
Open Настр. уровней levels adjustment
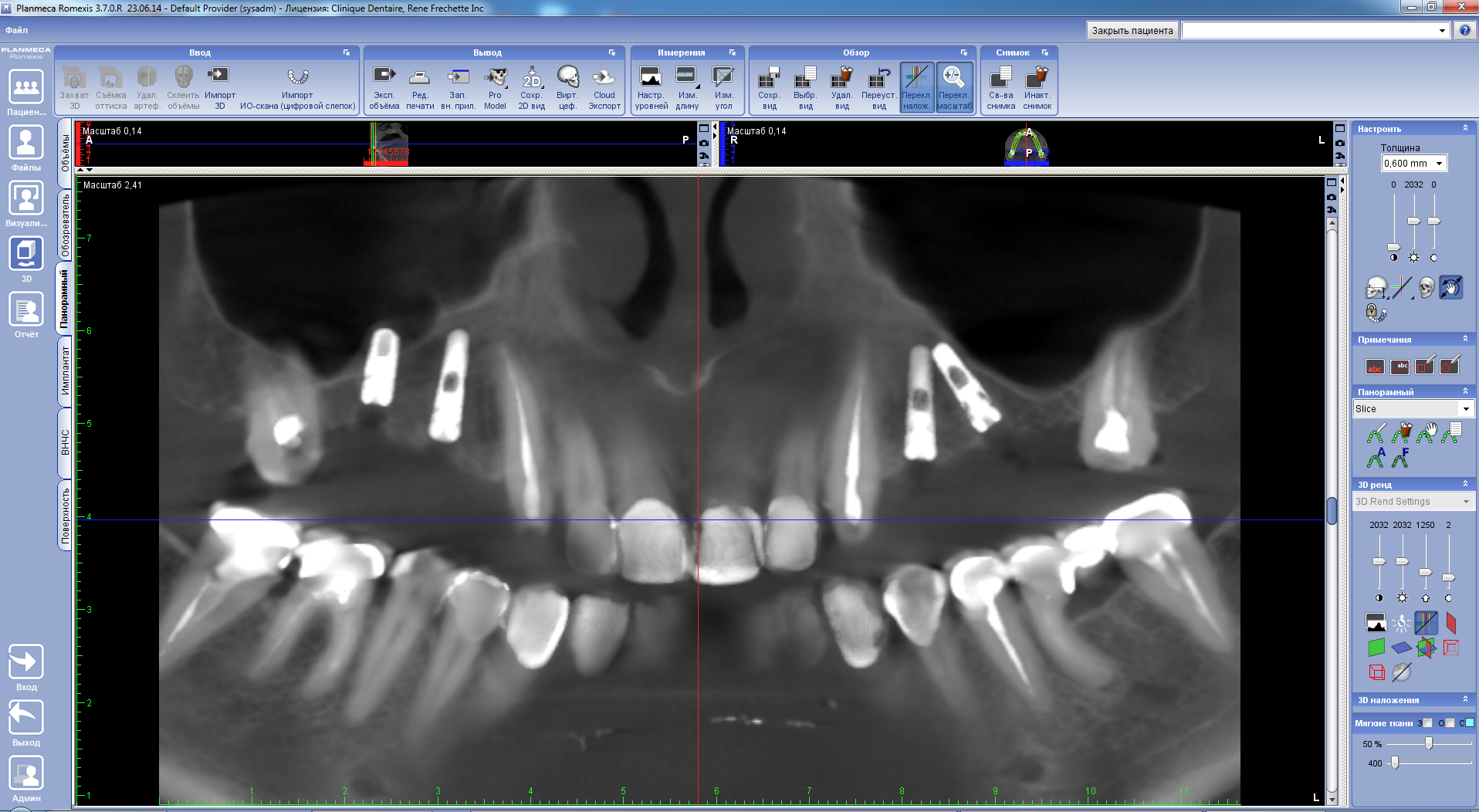651,87
